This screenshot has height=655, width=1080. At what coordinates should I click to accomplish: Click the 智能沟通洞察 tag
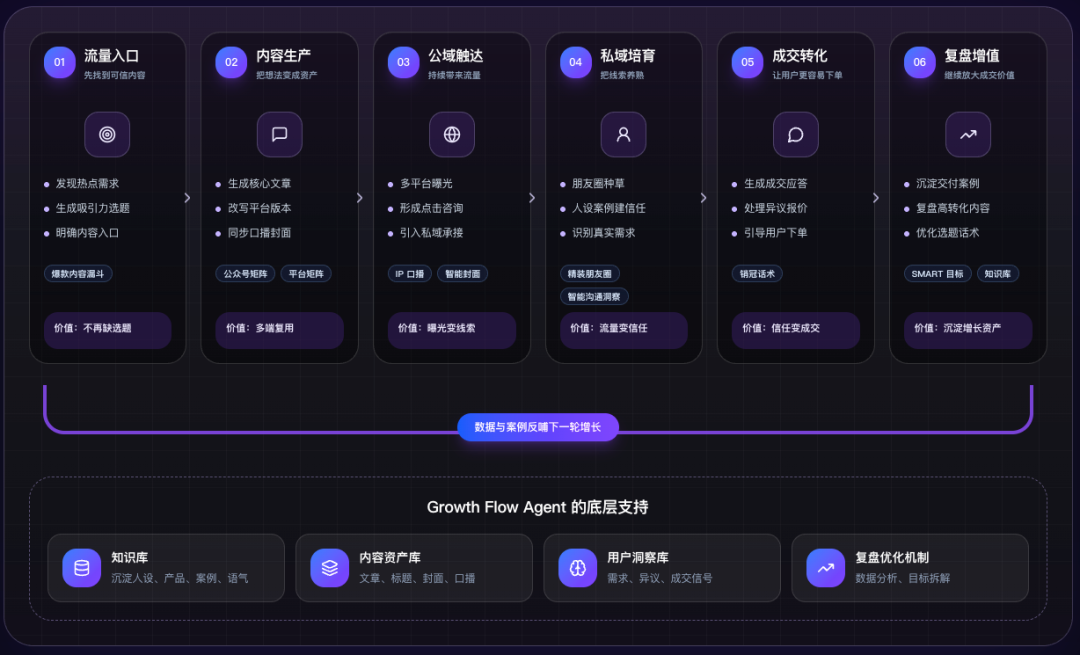[x=594, y=296]
